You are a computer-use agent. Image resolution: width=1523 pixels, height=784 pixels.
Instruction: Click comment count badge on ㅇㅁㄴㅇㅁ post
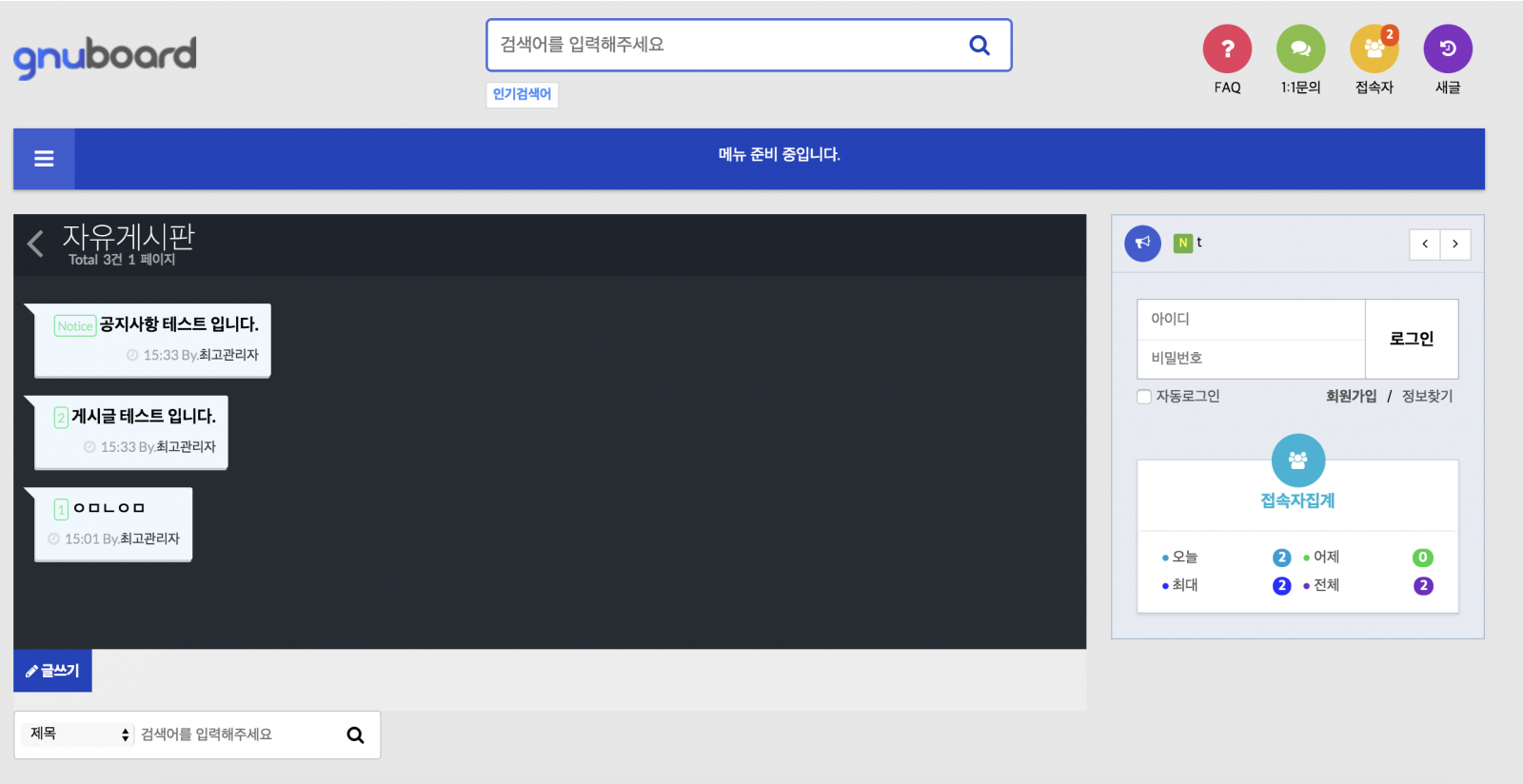[61, 509]
